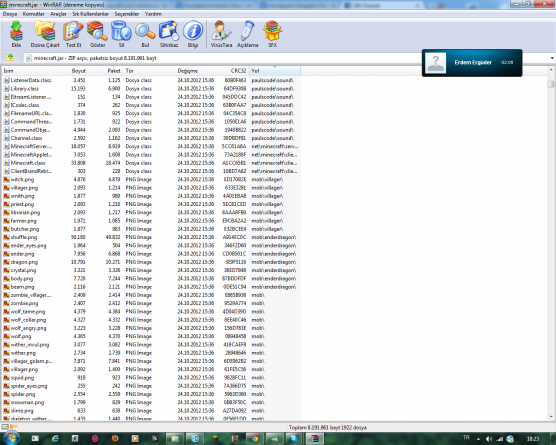
Task: Open the Dosya menu
Action: click(x=10, y=14)
